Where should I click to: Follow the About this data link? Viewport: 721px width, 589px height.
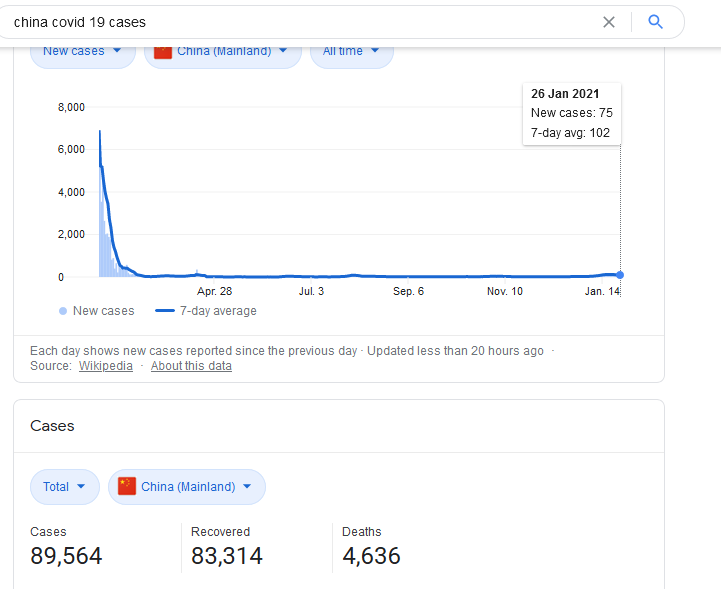pos(191,366)
